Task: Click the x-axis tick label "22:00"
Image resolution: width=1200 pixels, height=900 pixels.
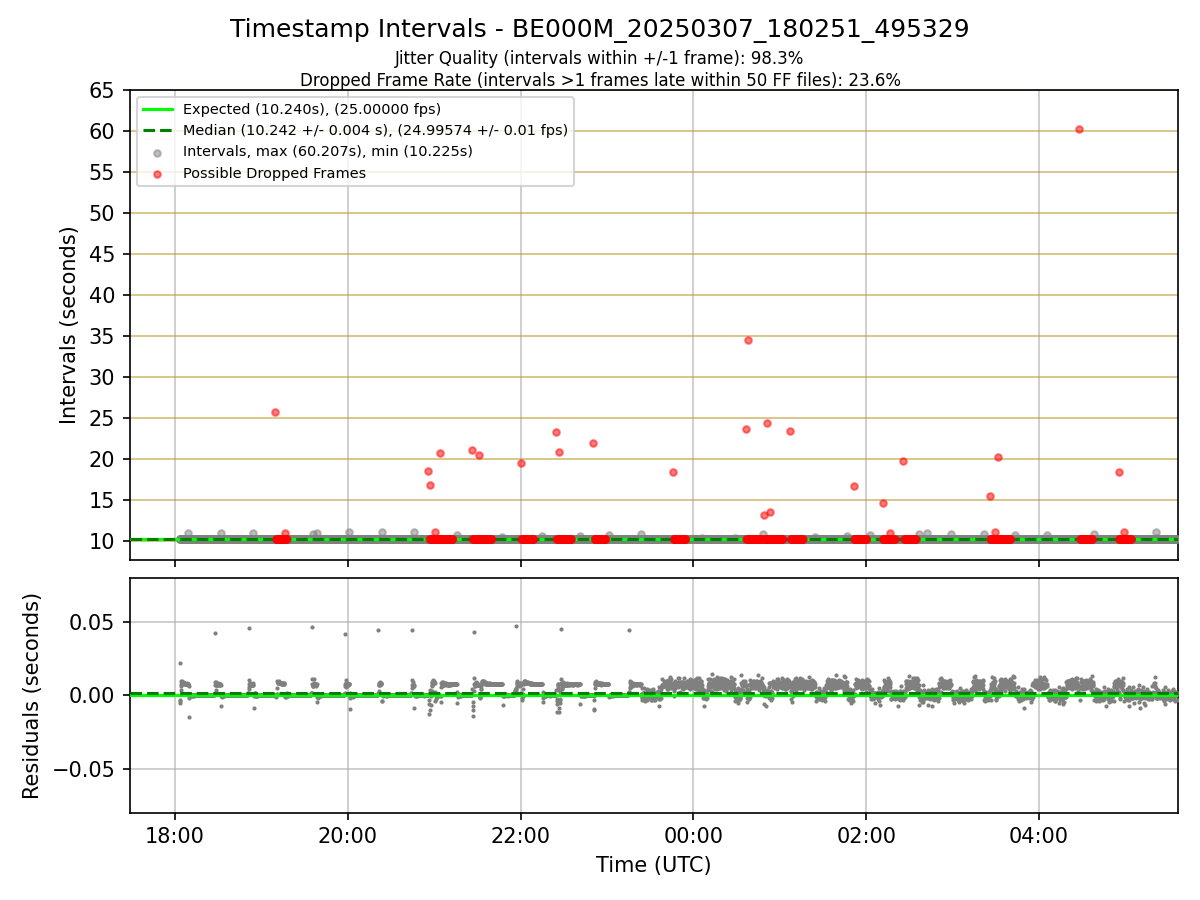Action: [521, 834]
